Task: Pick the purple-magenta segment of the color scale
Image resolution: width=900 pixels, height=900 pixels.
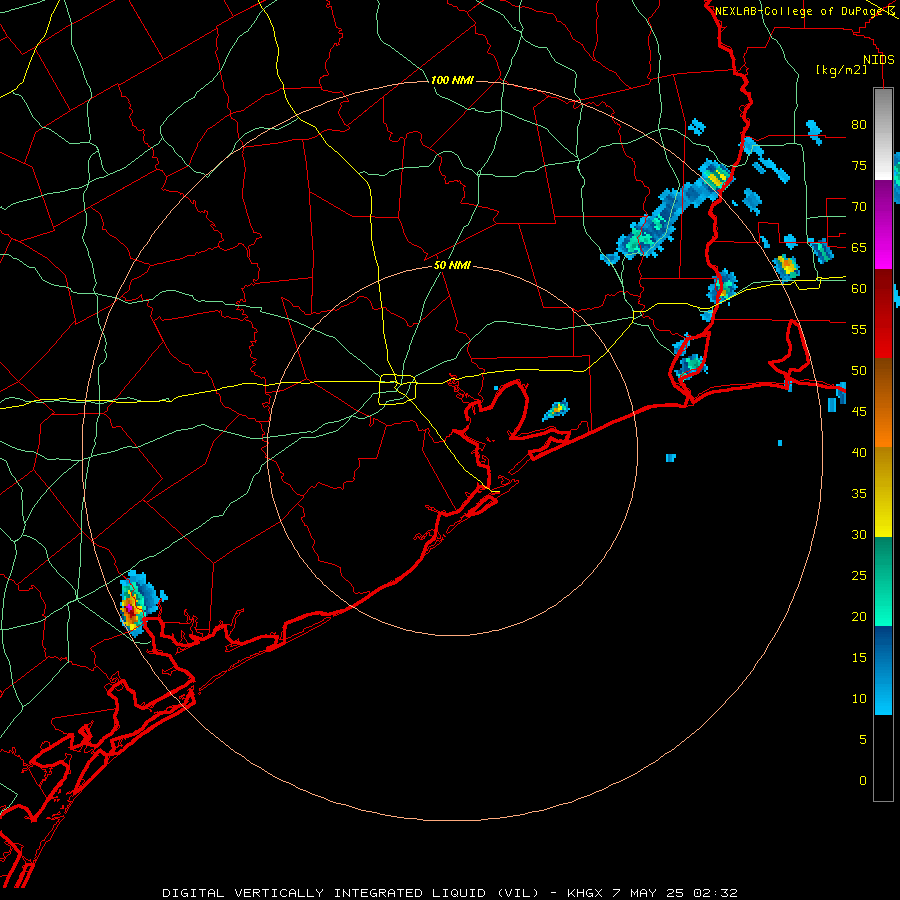Action: [883, 224]
